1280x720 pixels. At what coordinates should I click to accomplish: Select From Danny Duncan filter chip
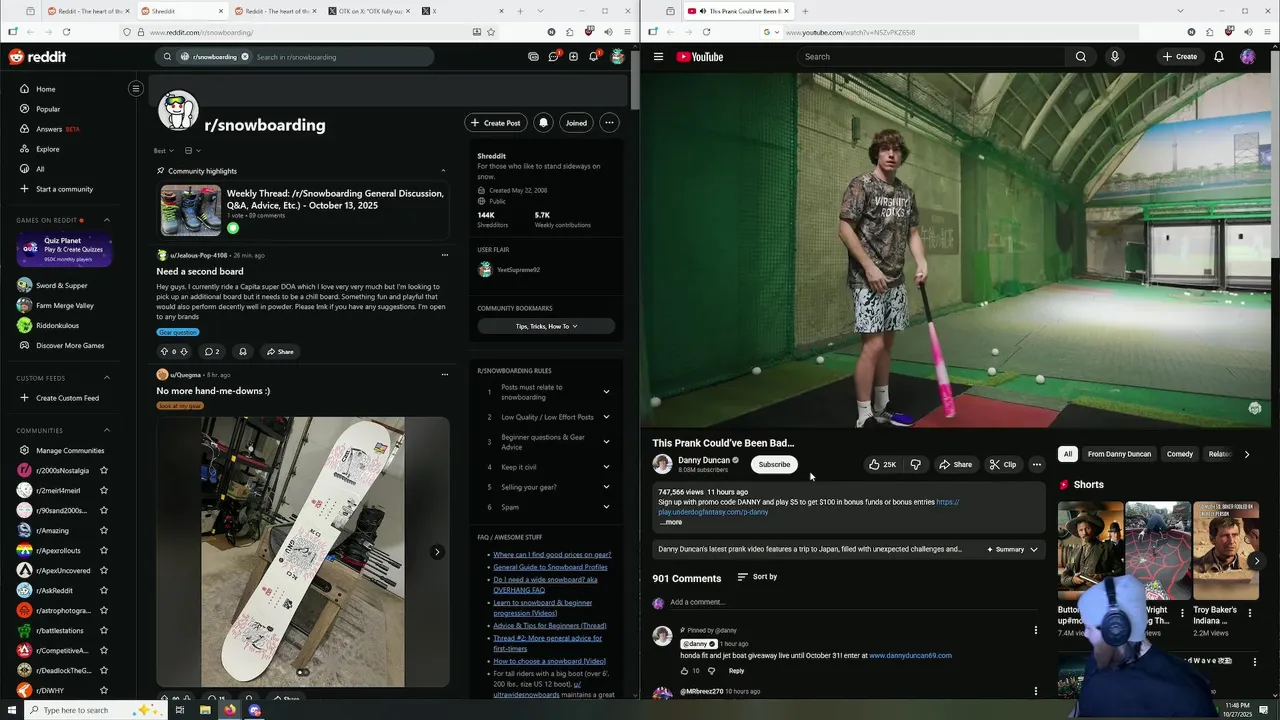[x=1119, y=454]
